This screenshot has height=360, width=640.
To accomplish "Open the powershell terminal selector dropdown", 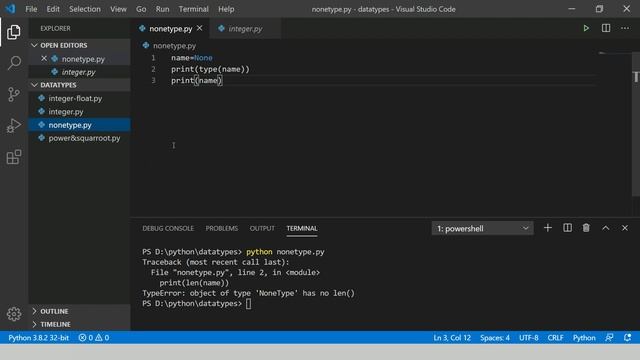I will 482,228.
